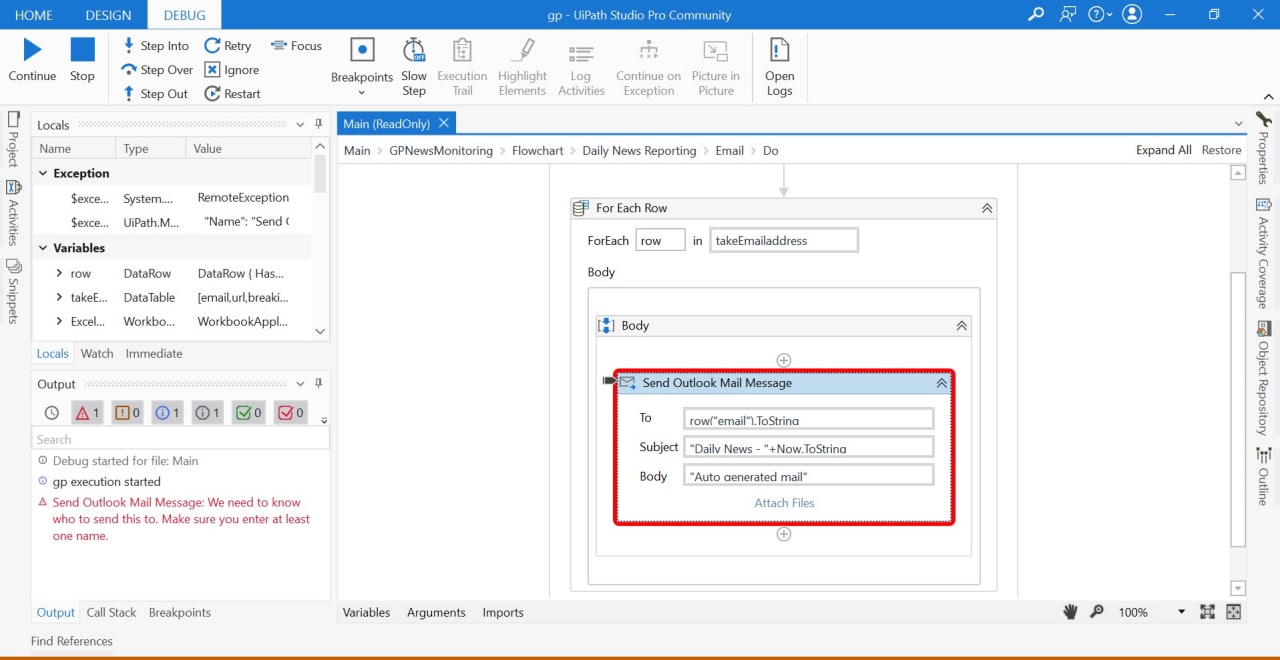Open the Variables panel at bottom
This screenshot has width=1280, height=660.
tap(366, 612)
